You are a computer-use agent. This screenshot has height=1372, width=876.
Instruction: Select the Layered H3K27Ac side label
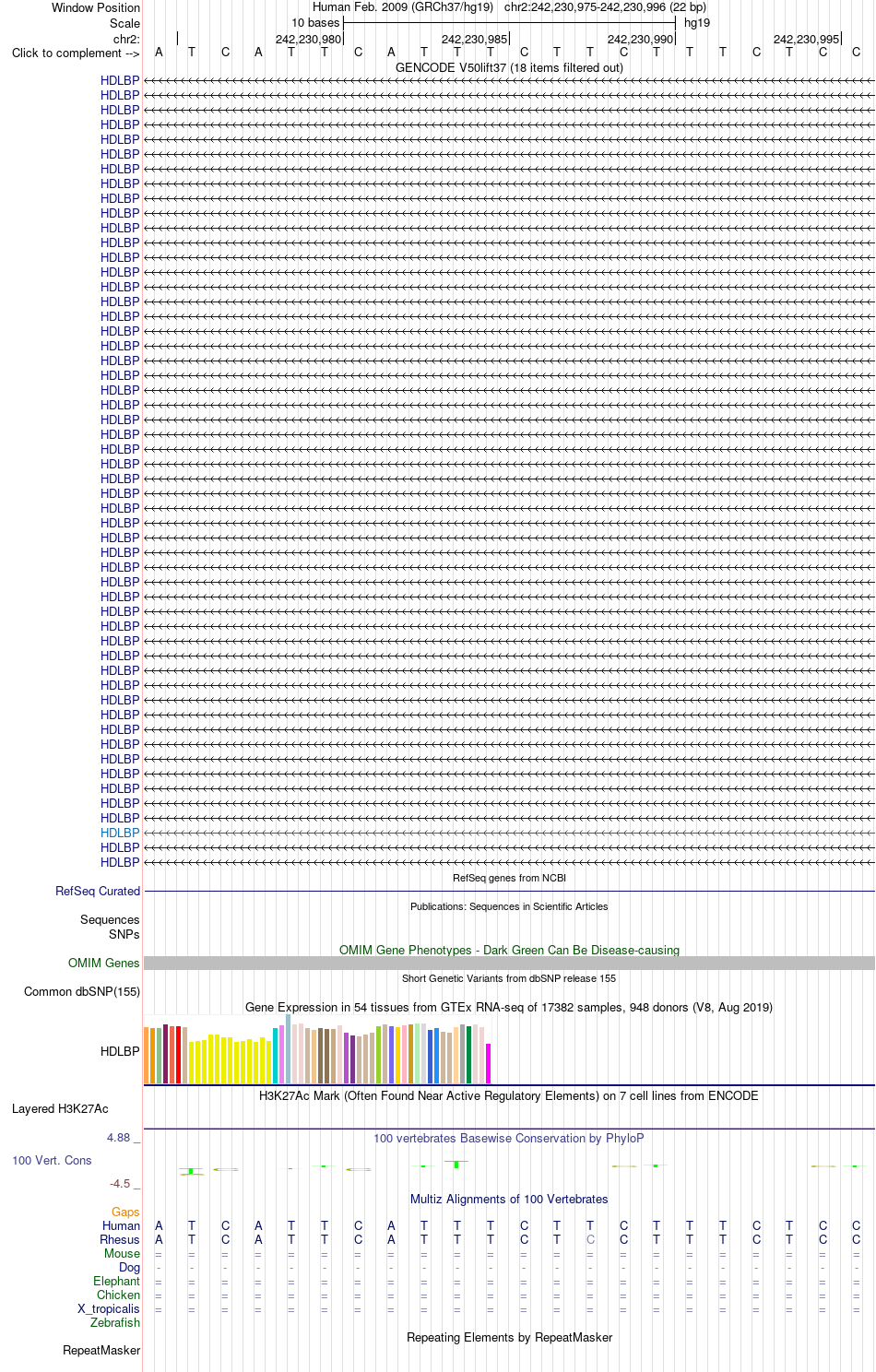tap(60, 1108)
